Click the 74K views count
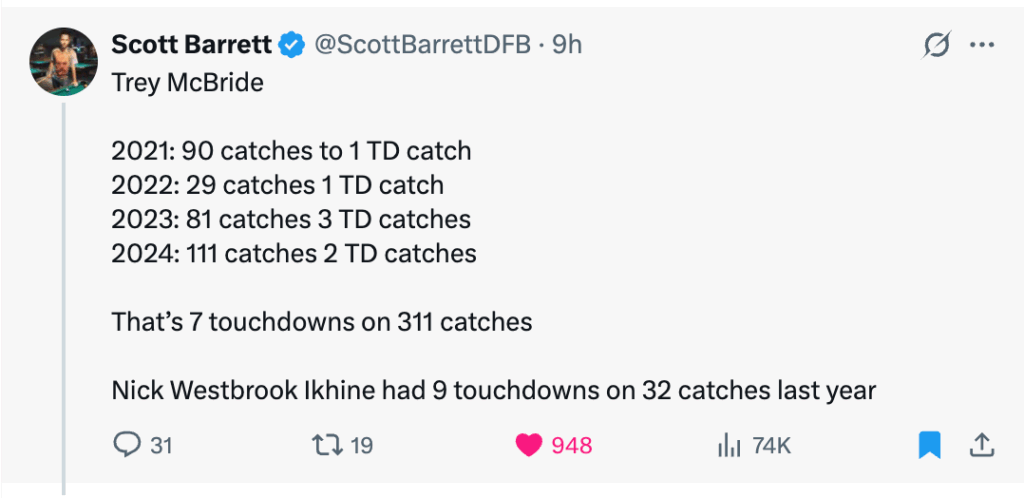 coord(772,446)
